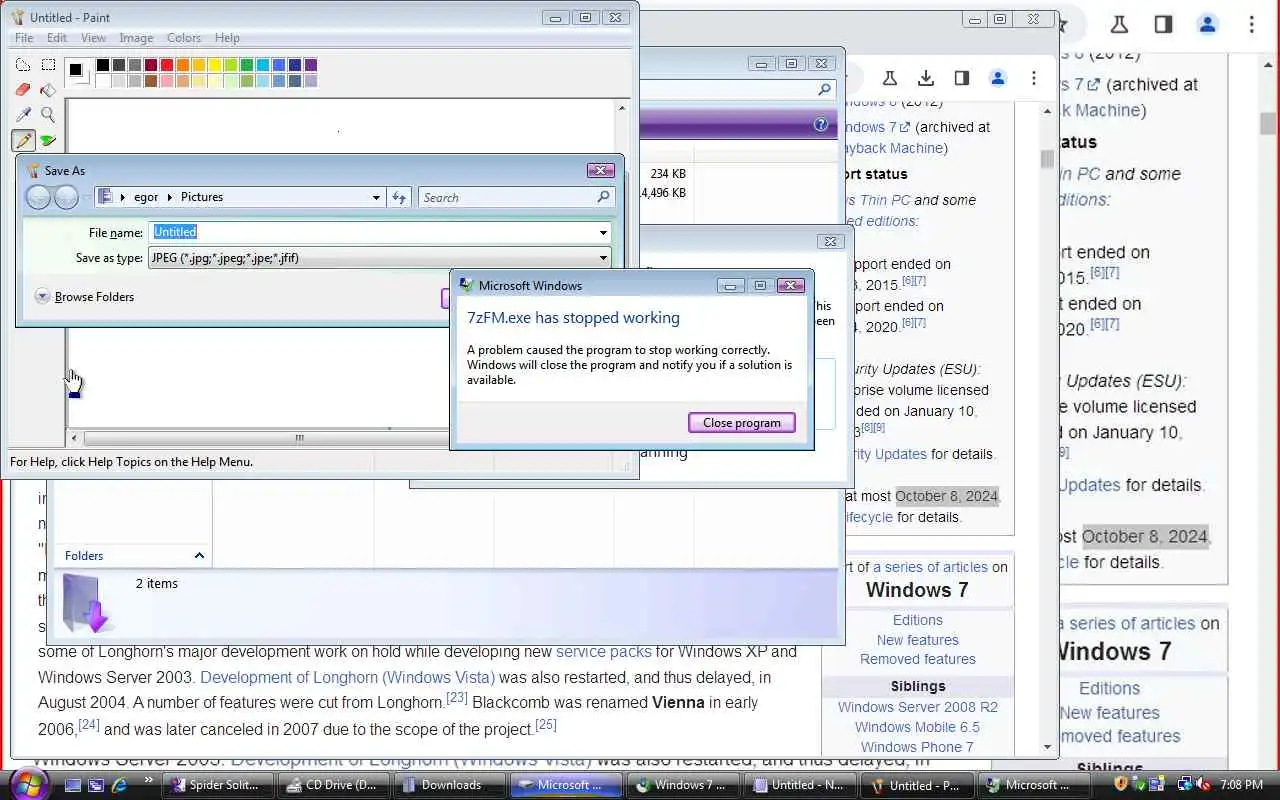Open the Downloads icon in the Chrome toolbar

[926, 78]
